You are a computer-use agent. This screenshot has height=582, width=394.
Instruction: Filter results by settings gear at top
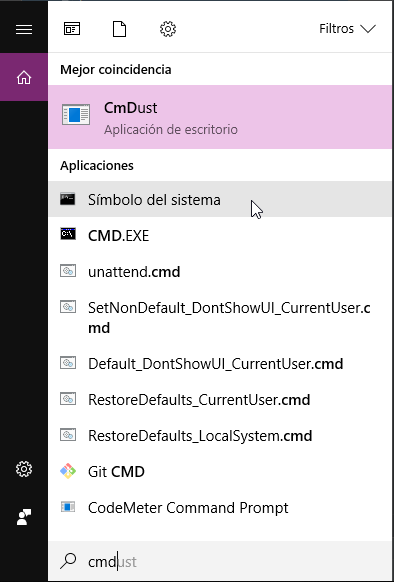pos(167,29)
